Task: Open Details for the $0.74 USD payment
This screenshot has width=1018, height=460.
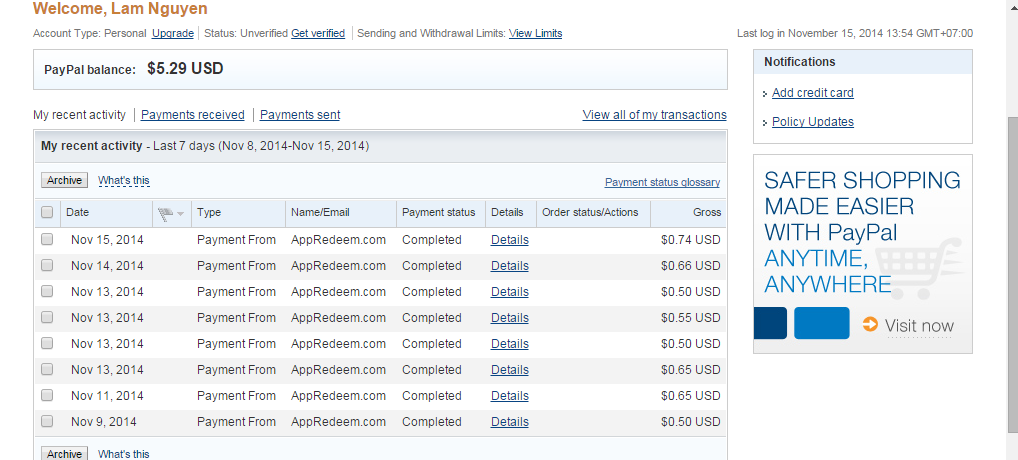Action: (509, 240)
